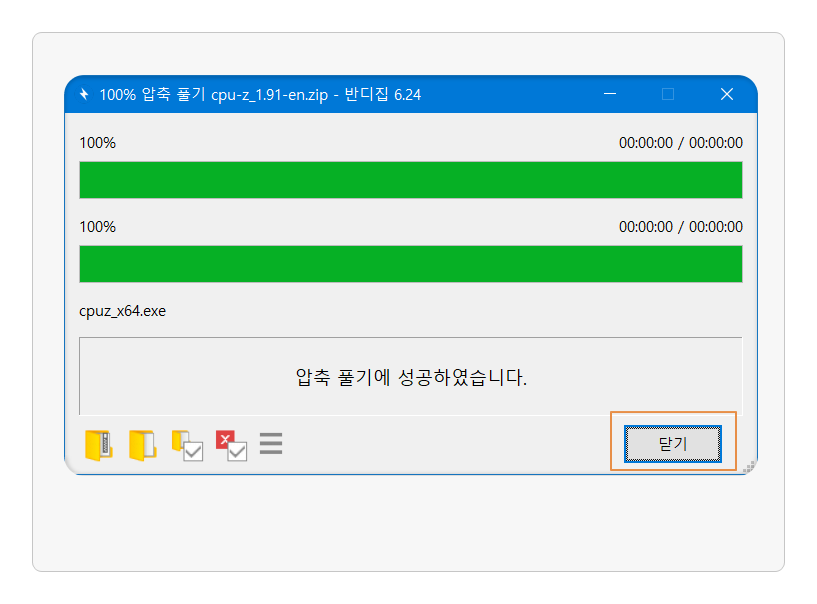Click the Bandizip lightning icon in title bar

tap(84, 94)
